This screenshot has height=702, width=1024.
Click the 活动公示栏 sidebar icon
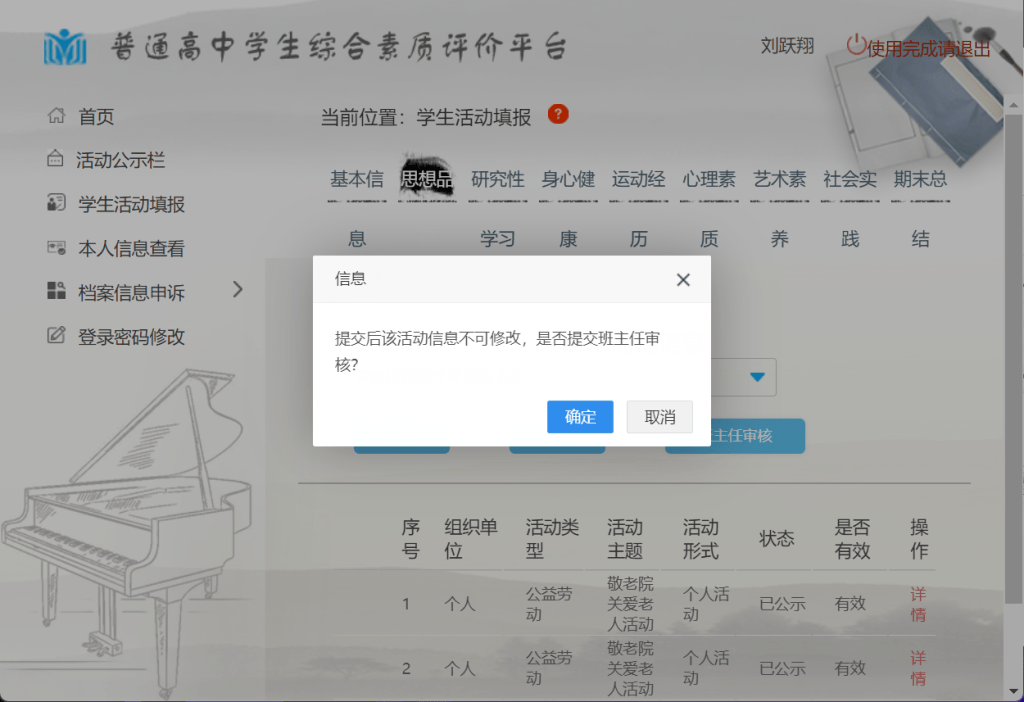click(x=55, y=160)
